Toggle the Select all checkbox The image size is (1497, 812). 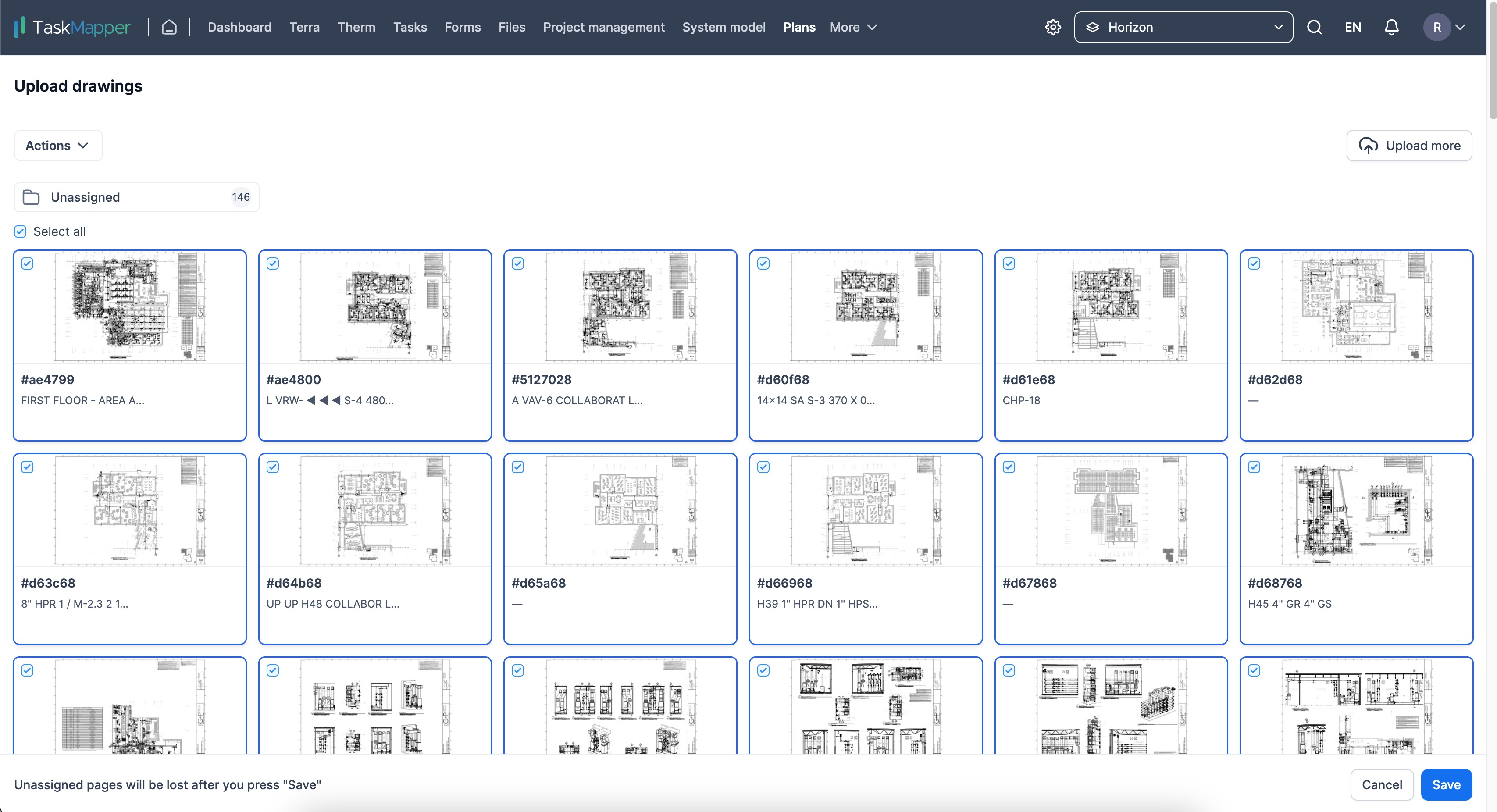tap(20, 232)
